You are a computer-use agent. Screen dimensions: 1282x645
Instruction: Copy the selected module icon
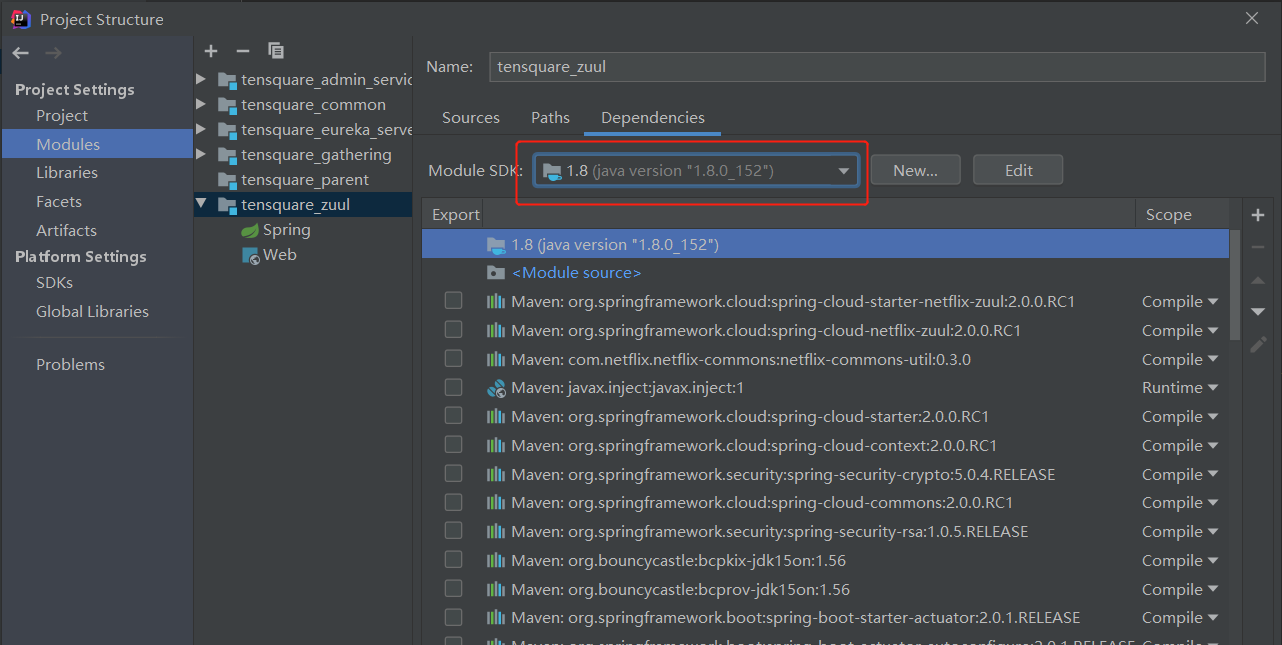[277, 51]
